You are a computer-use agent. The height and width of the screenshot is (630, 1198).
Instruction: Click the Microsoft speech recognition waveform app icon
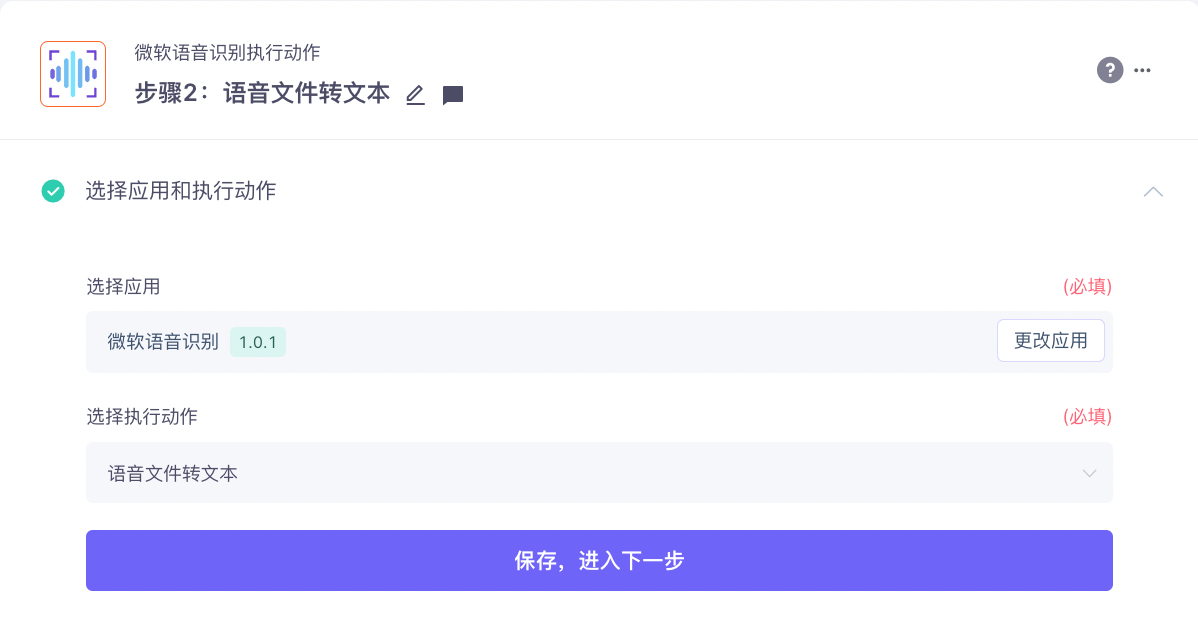point(73,74)
